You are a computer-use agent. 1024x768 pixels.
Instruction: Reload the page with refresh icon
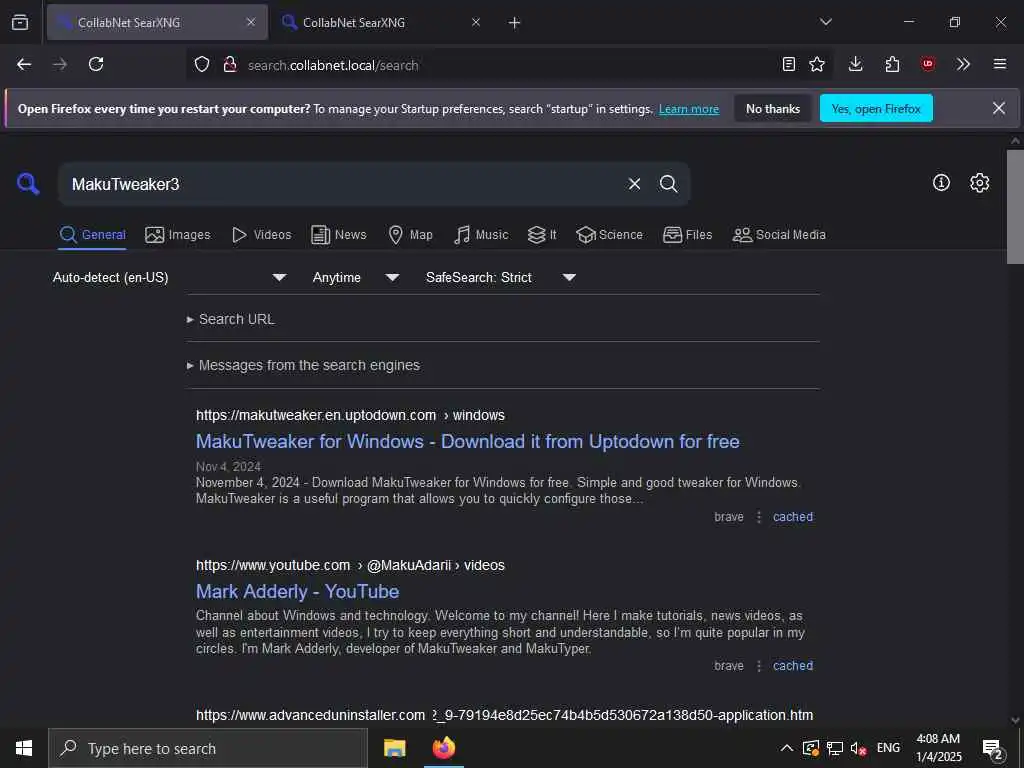click(96, 64)
